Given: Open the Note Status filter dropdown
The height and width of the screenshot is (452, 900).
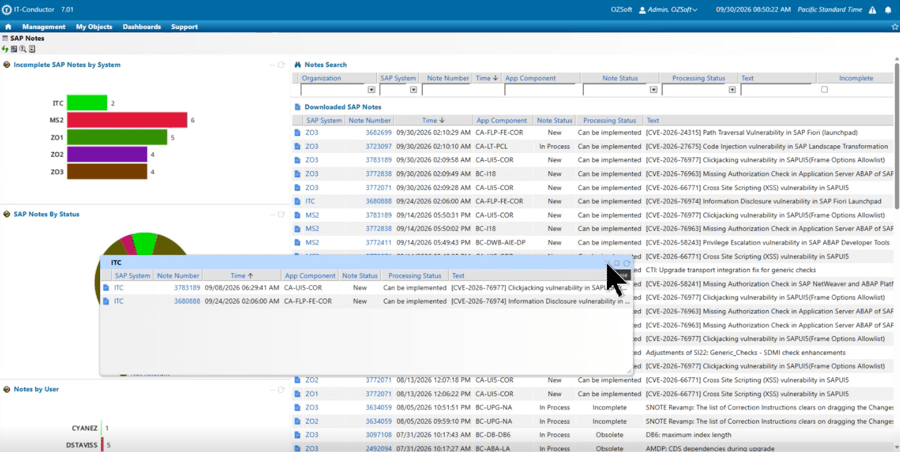Looking at the screenshot, I should point(653,90).
